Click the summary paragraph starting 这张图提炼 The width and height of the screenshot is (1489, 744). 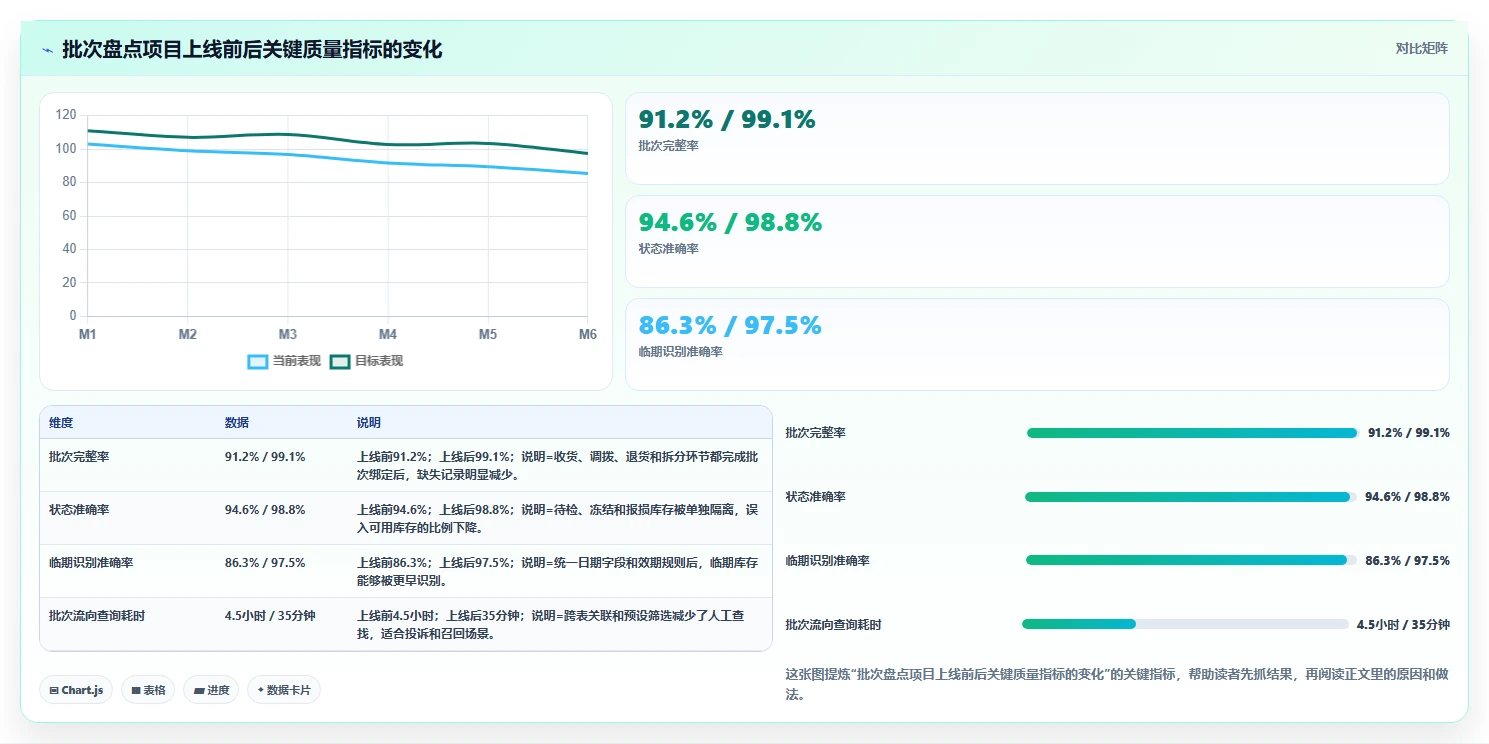[1117, 685]
